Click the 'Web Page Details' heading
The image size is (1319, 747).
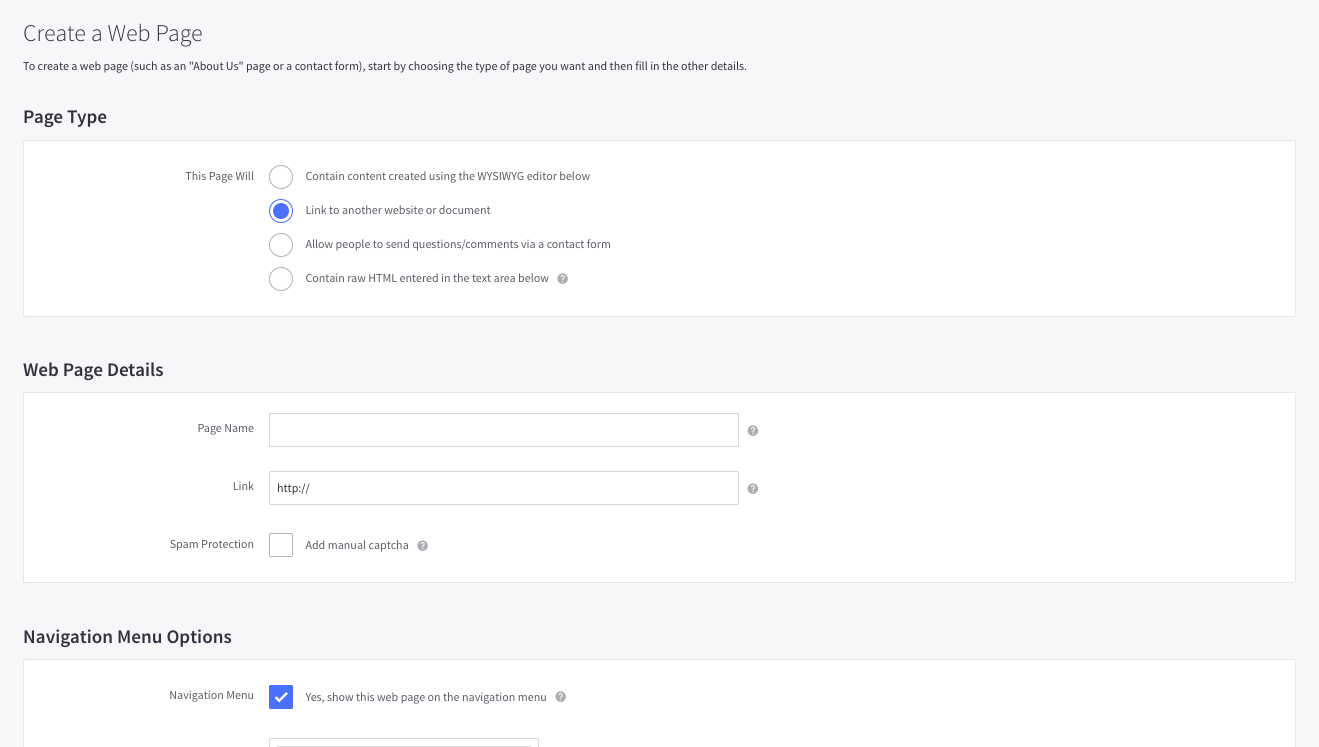pos(93,370)
